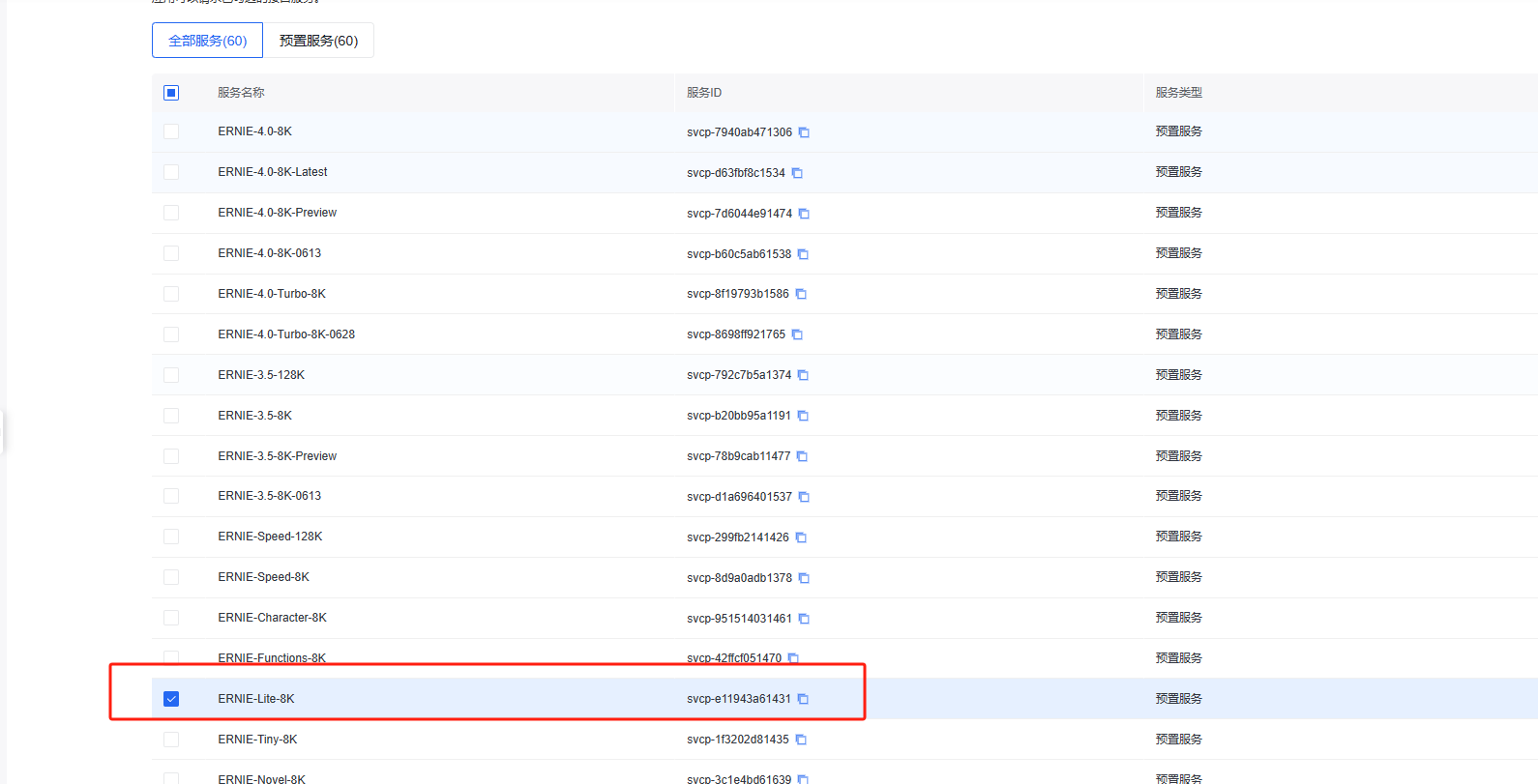The height and width of the screenshot is (784, 1538).
Task: Check the ERNIE-Speed-128K row checkbox
Action: point(171,537)
